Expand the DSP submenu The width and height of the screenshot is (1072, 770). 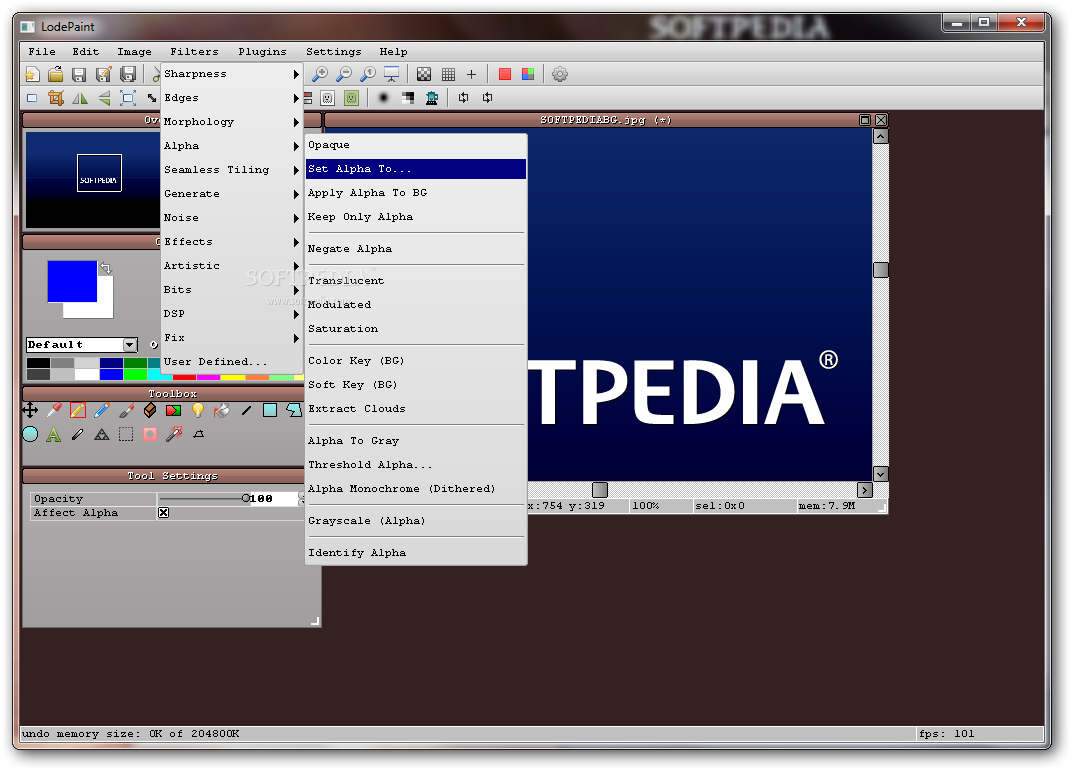coord(232,314)
